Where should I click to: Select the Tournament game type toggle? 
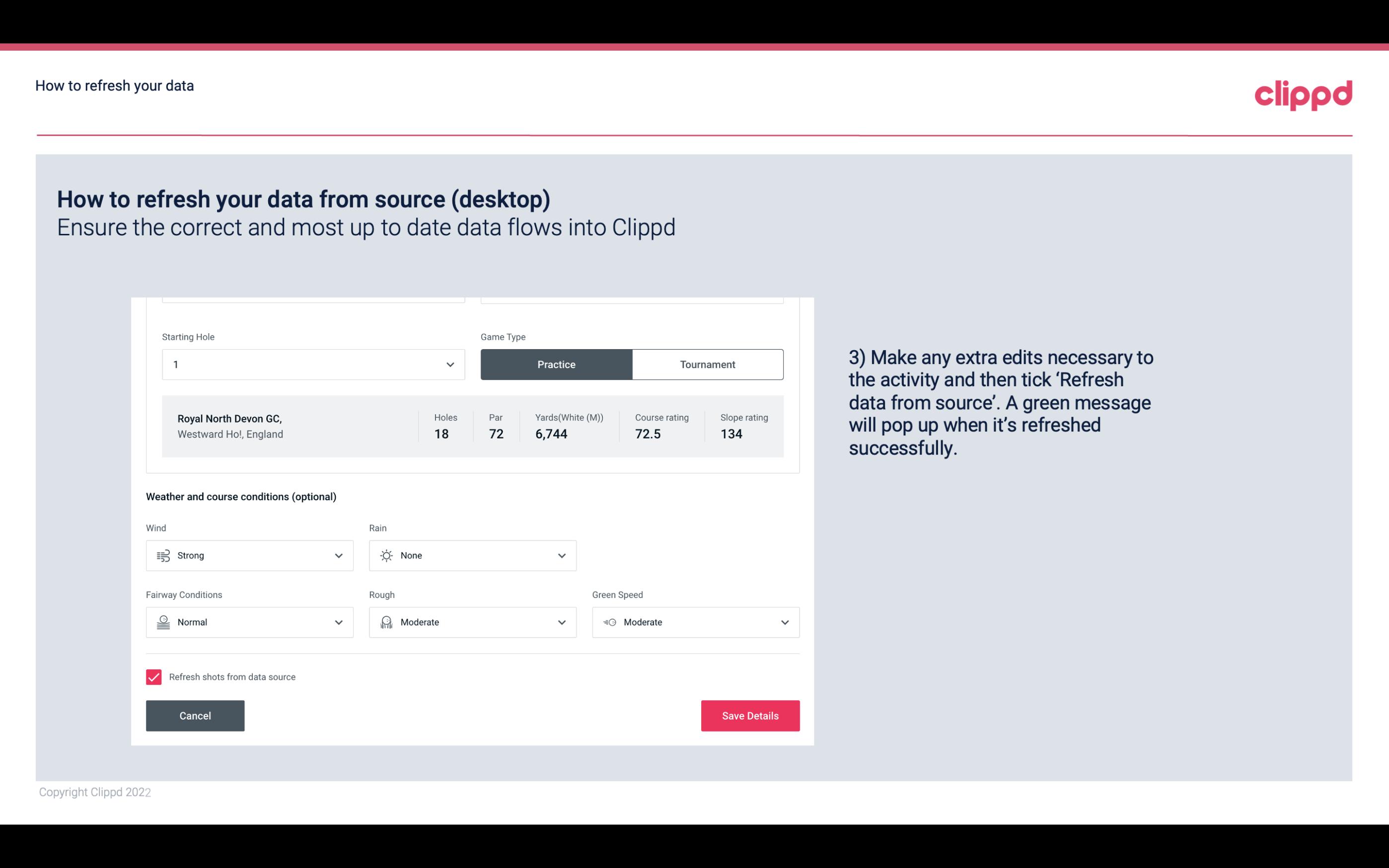(707, 364)
